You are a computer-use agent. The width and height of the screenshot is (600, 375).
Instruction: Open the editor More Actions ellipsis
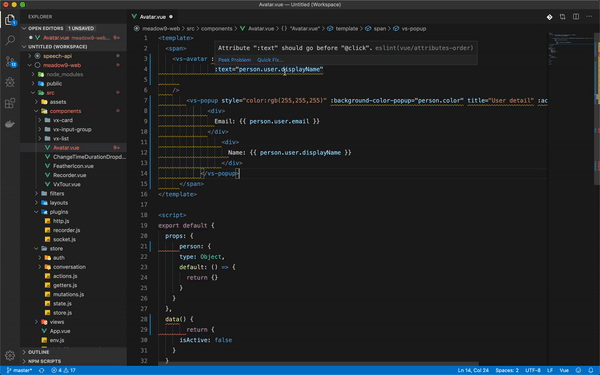tap(589, 17)
